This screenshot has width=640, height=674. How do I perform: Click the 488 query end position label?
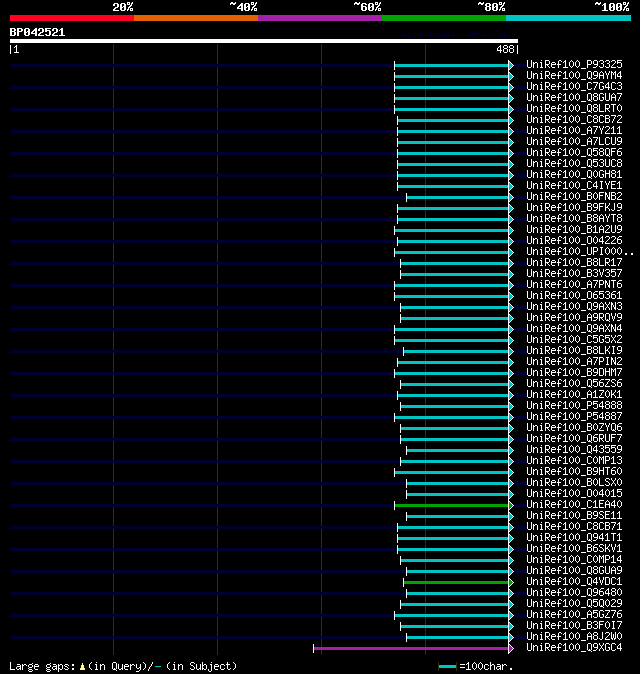505,49
